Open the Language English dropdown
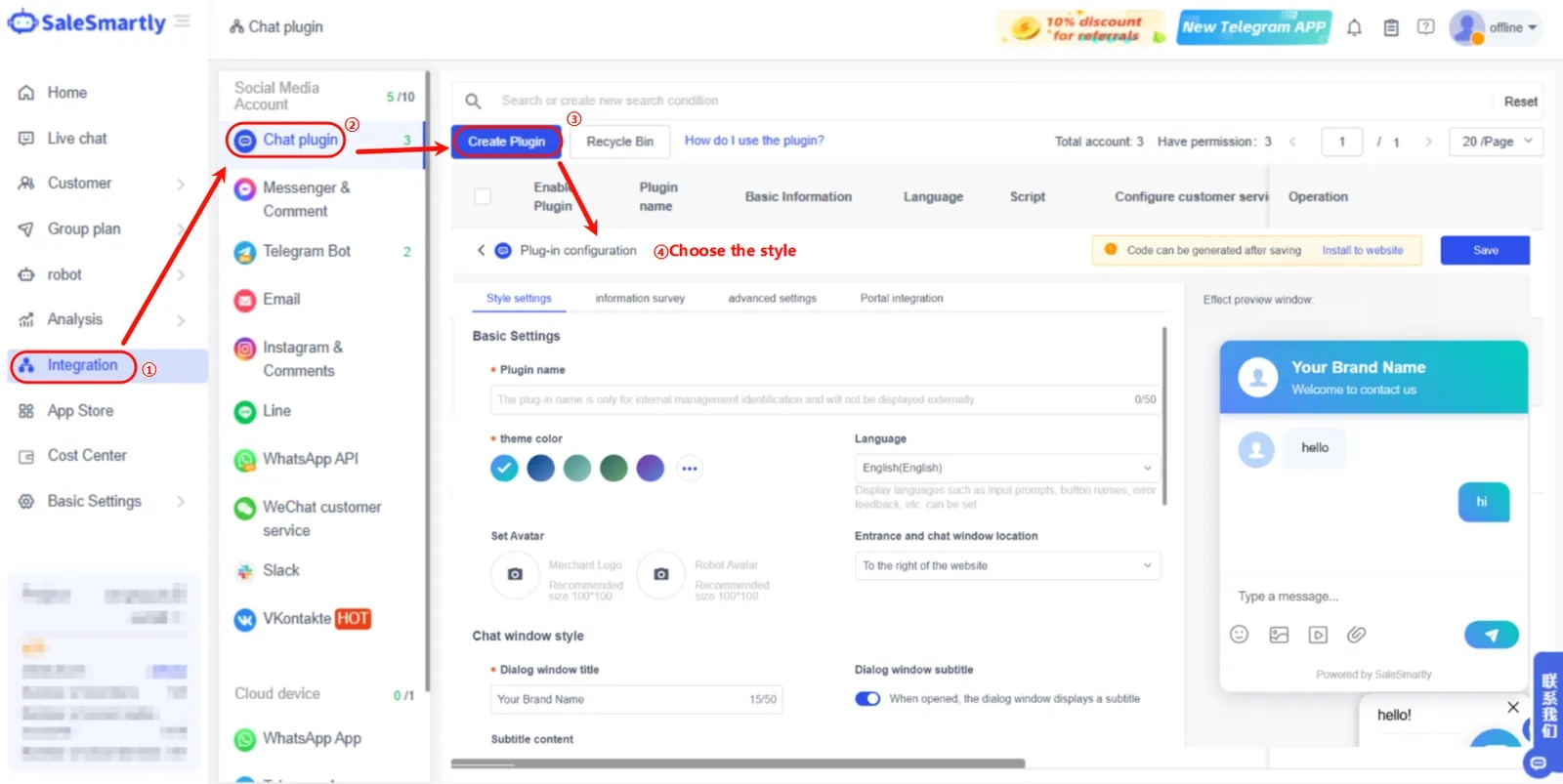1563x784 pixels. click(x=1007, y=468)
